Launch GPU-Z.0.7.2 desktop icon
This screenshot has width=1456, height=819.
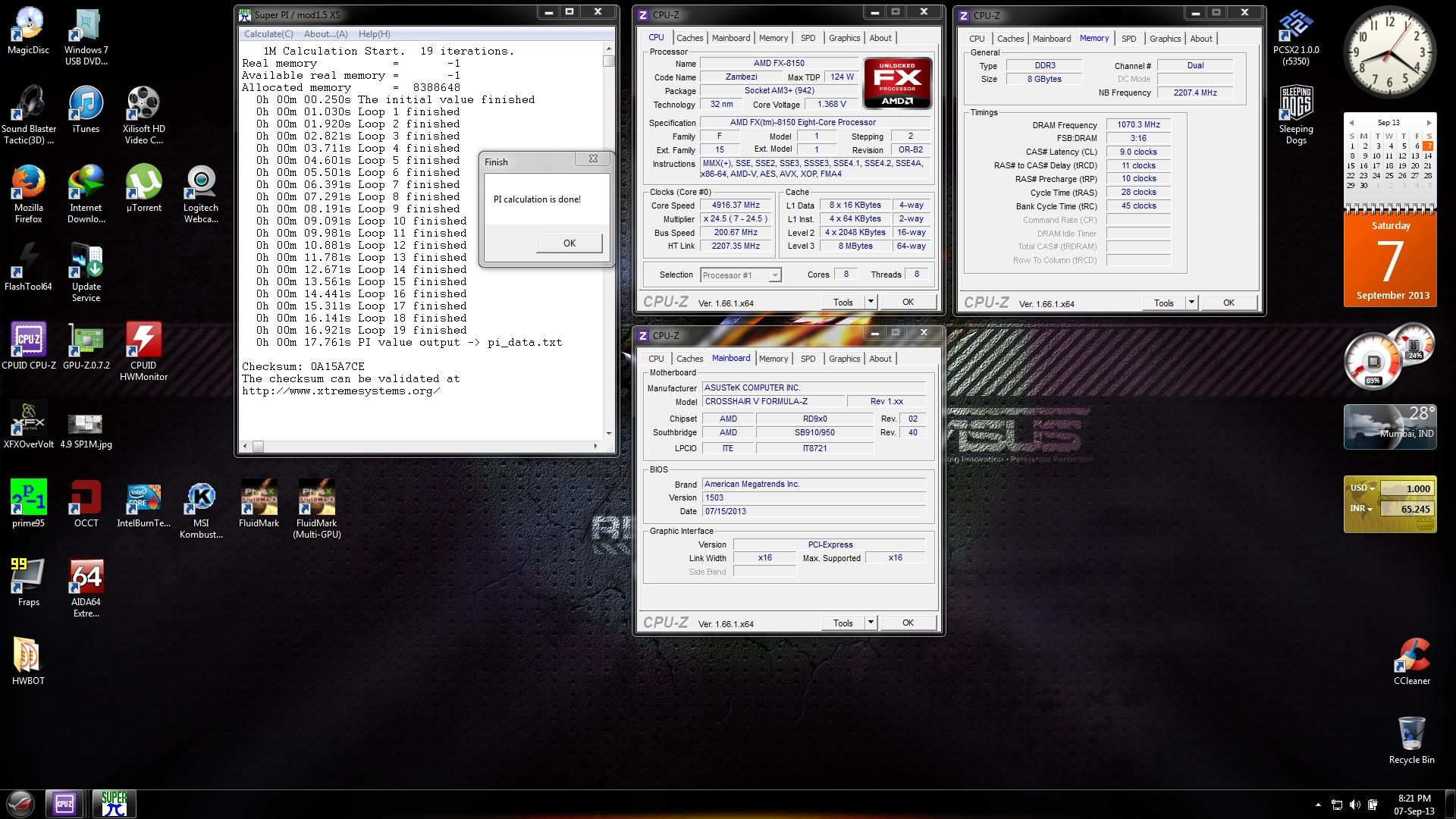coord(86,346)
